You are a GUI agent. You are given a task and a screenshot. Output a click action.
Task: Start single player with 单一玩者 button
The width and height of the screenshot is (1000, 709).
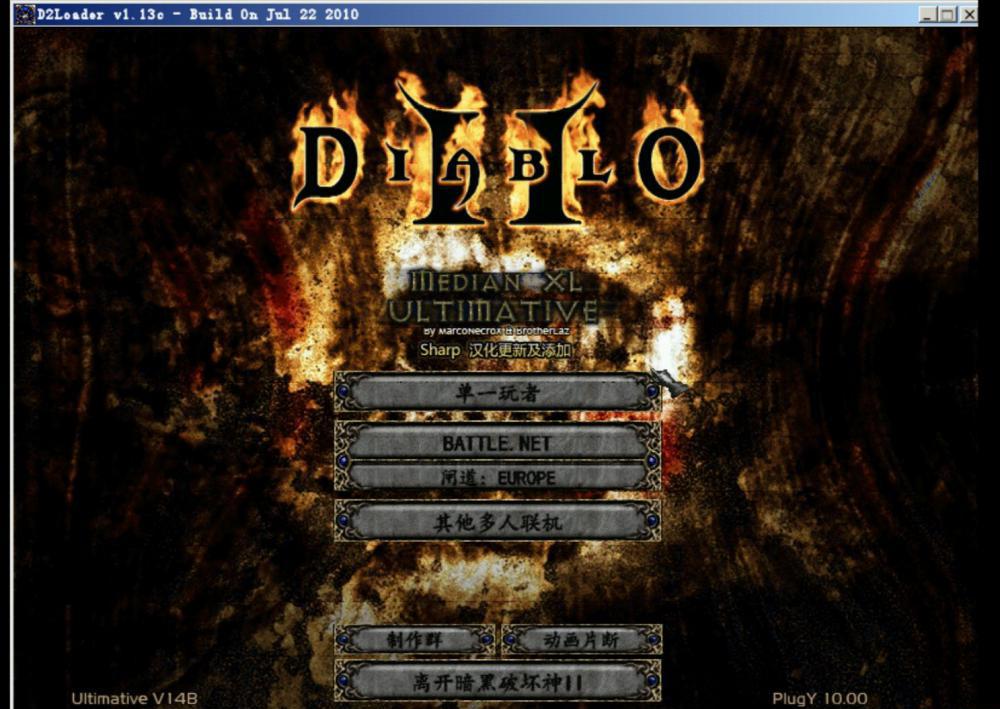point(497,391)
